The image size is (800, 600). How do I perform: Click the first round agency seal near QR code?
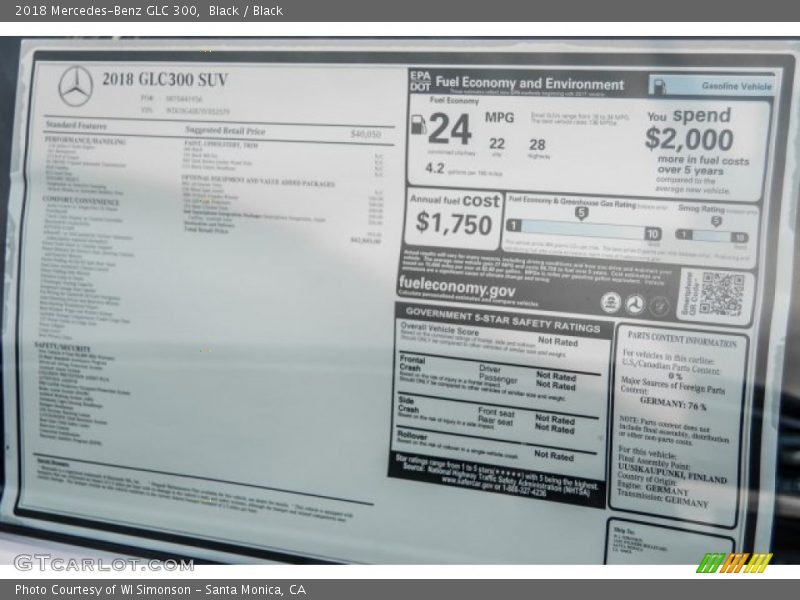[x=609, y=302]
